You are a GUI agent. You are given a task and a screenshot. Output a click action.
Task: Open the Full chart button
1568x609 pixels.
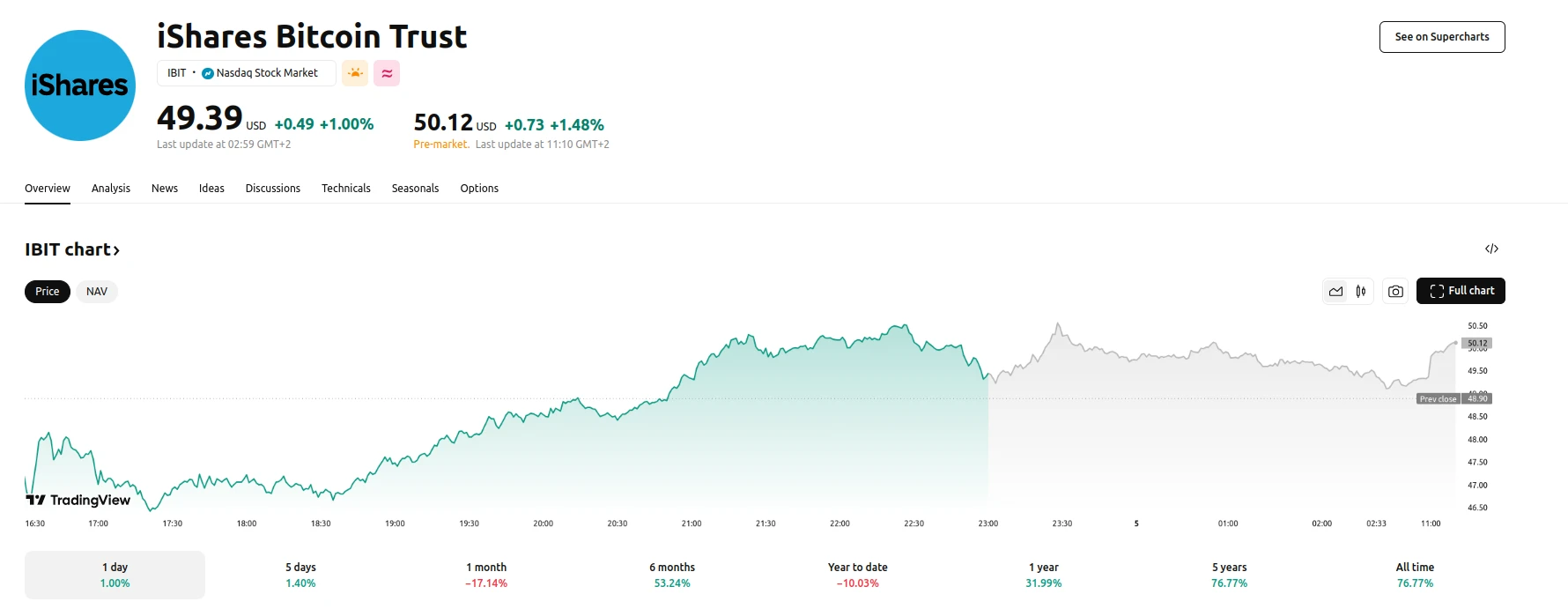1461,291
